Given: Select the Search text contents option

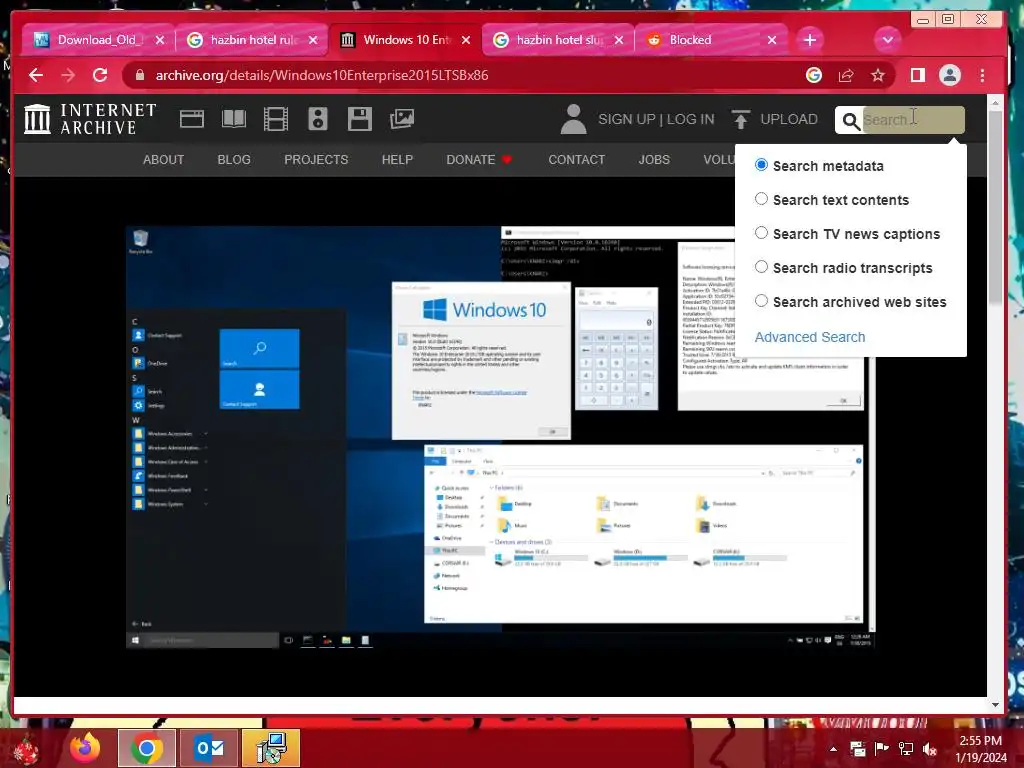Looking at the screenshot, I should point(761,199).
